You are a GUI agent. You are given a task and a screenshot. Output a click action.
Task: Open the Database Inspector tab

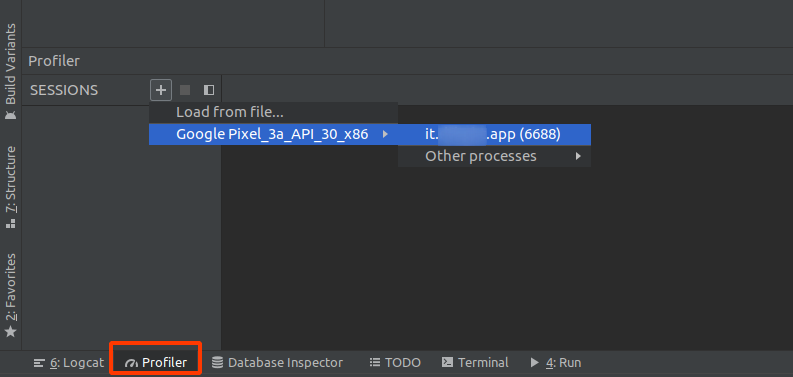point(277,363)
